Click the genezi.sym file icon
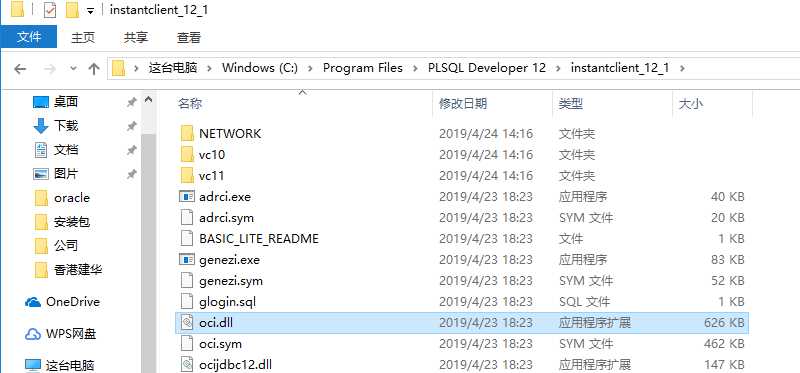This screenshot has height=373, width=800. [187, 281]
